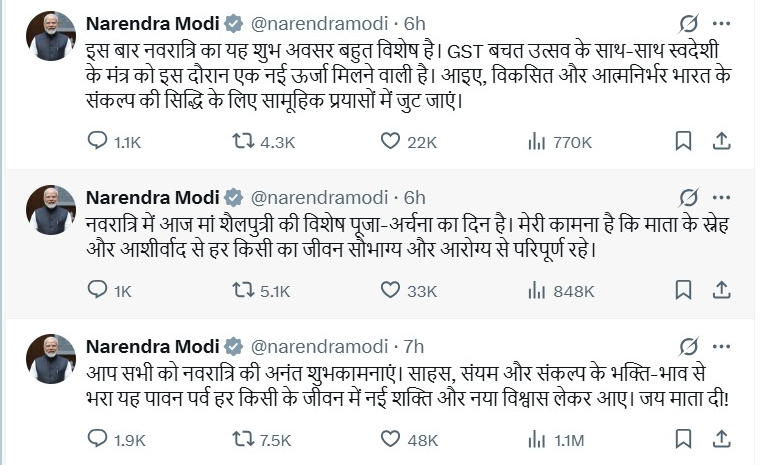
Task: Open profile avatar on the second tweet
Action: coord(49,210)
